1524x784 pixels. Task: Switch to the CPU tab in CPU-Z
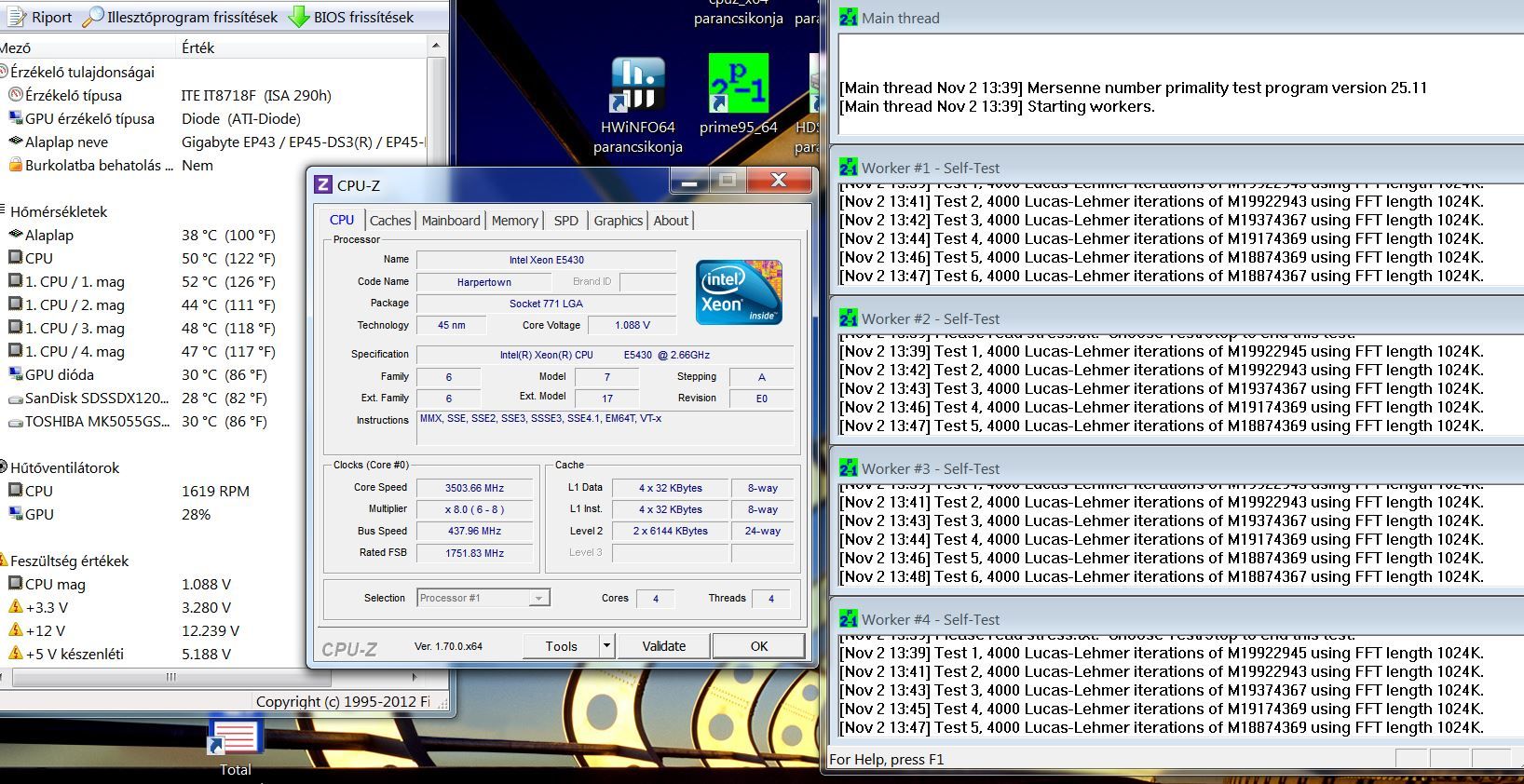(342, 220)
